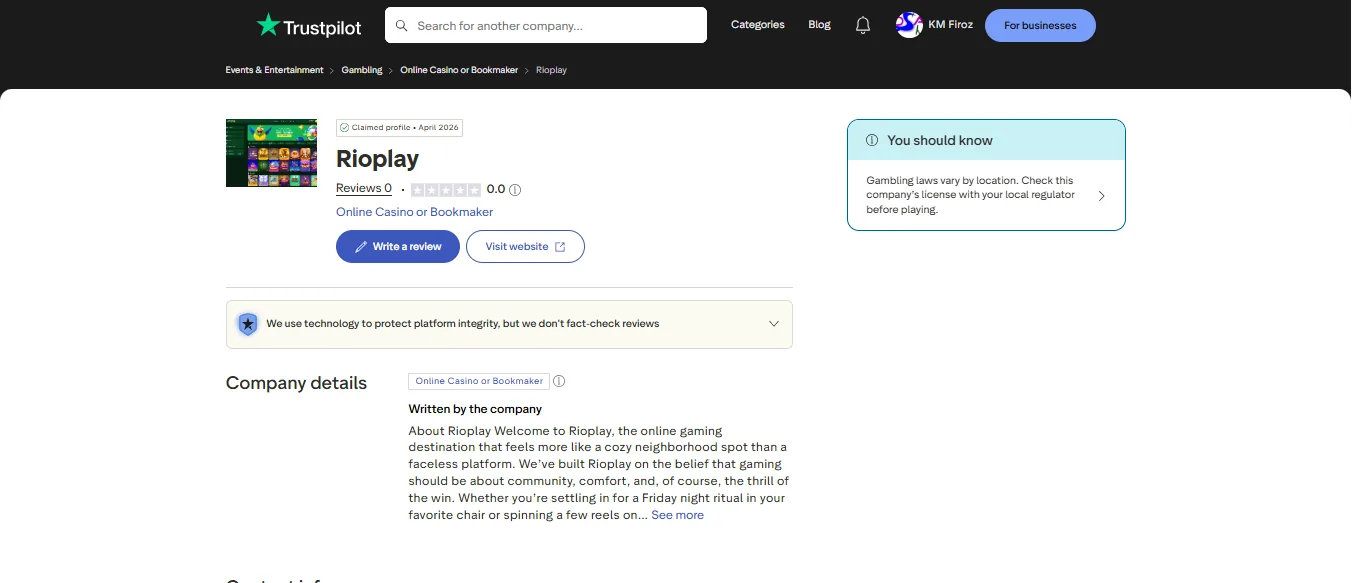
Task: Click the Rioplay company name heading
Action: coord(377,159)
